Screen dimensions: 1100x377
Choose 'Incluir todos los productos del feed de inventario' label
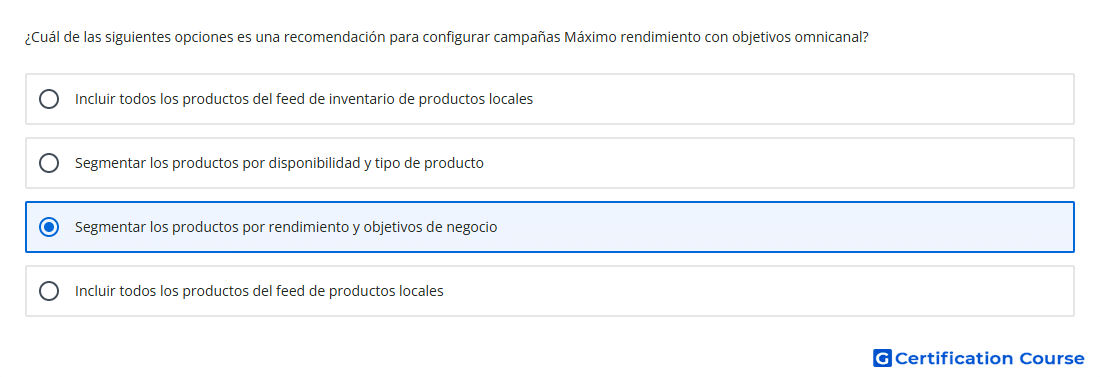tap(304, 99)
